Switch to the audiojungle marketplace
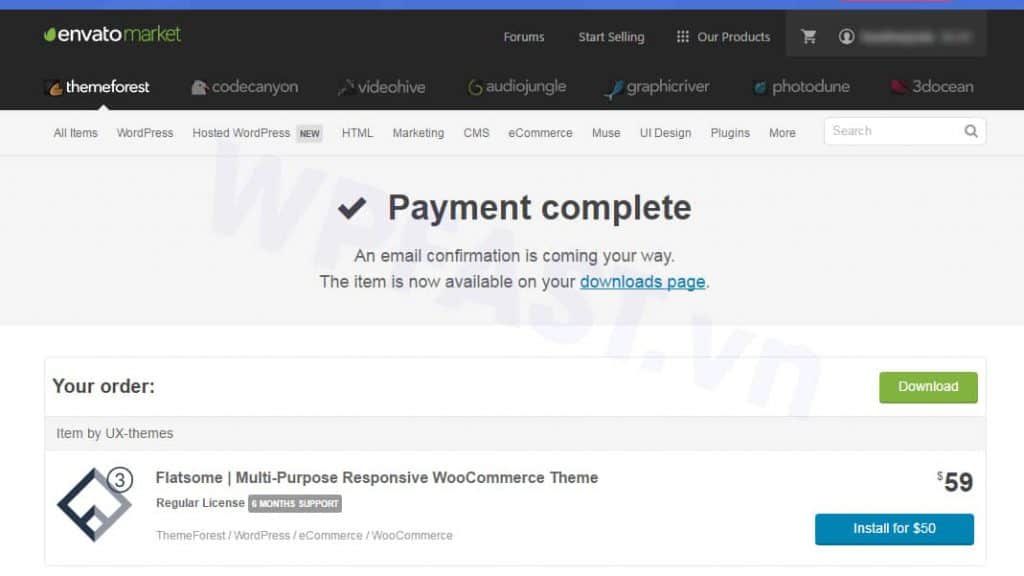Screen dimensions: 1024x576 point(517,87)
